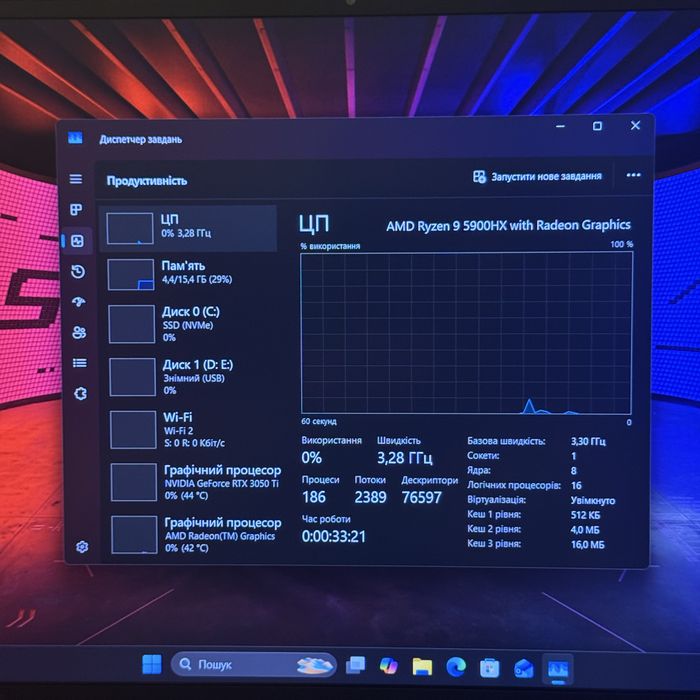The image size is (700, 700).
Task: Close the Task Manager window
Action: 635,125
